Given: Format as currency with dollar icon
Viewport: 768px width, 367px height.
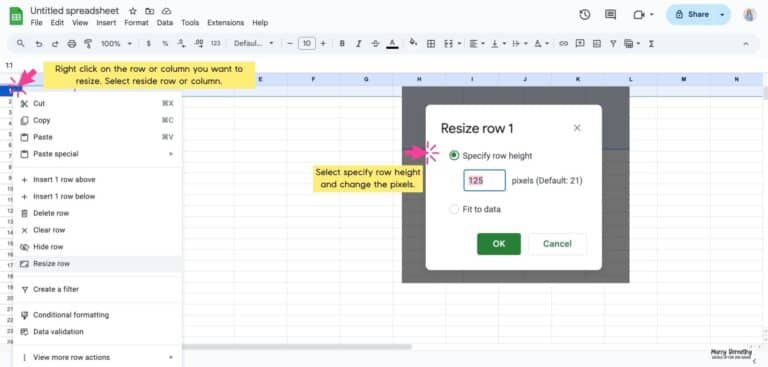Looking at the screenshot, I should (x=149, y=44).
